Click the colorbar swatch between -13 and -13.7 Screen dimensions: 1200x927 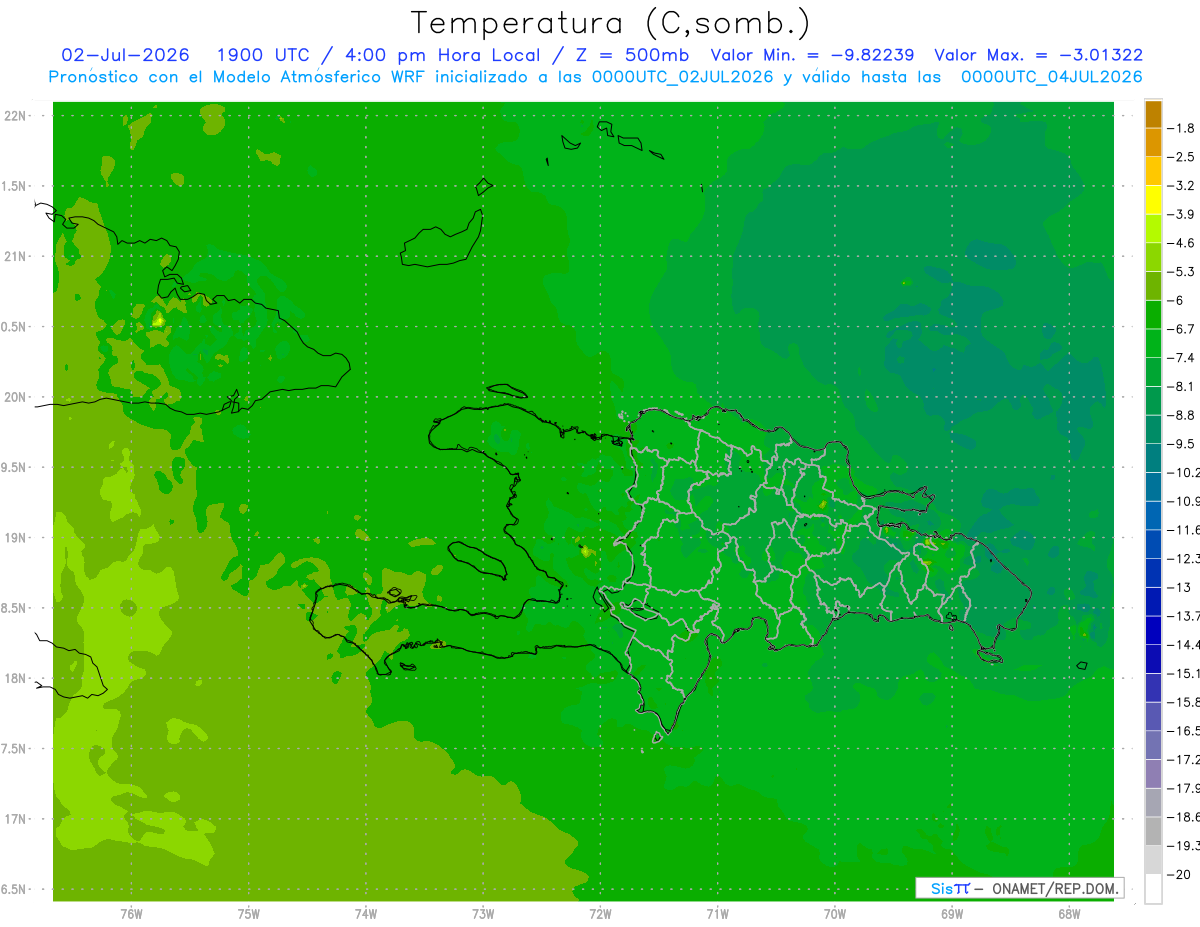(x=1153, y=602)
